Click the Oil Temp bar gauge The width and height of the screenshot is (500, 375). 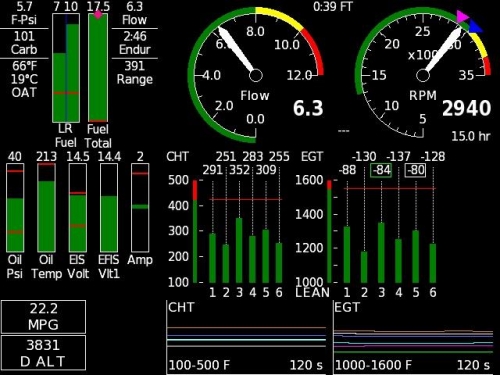tap(46, 207)
